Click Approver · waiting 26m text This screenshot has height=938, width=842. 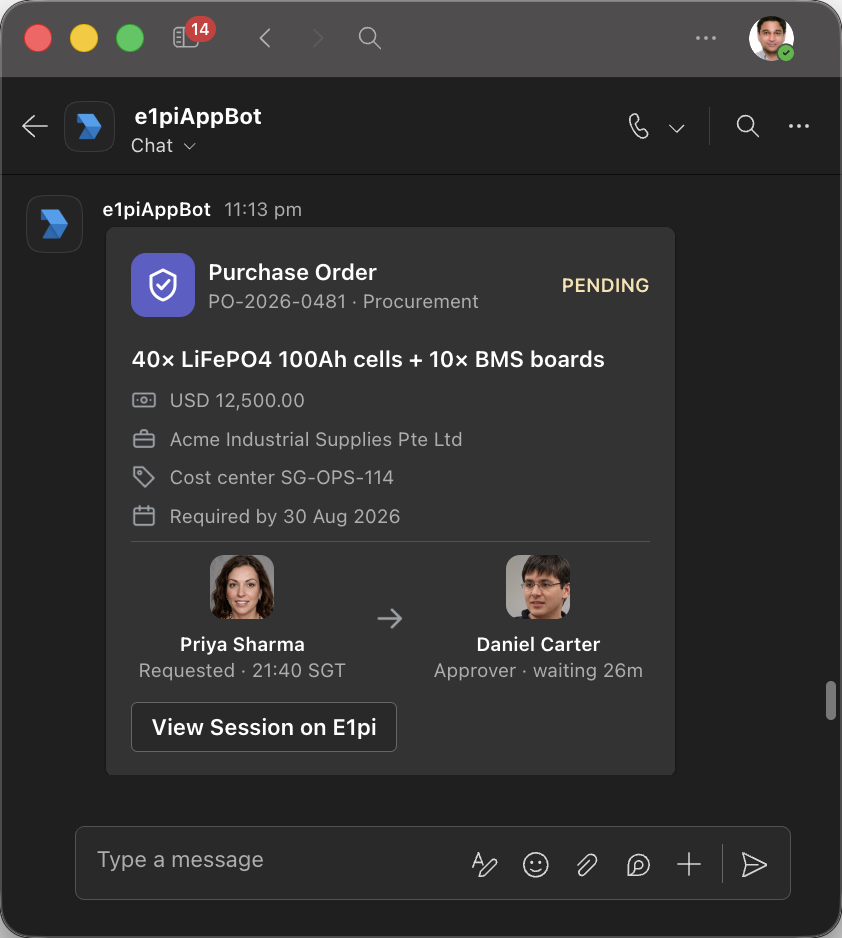pos(538,671)
